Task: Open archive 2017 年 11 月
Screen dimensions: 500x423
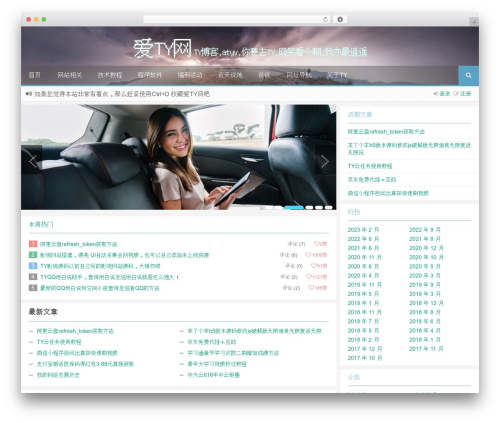Action: point(426,349)
